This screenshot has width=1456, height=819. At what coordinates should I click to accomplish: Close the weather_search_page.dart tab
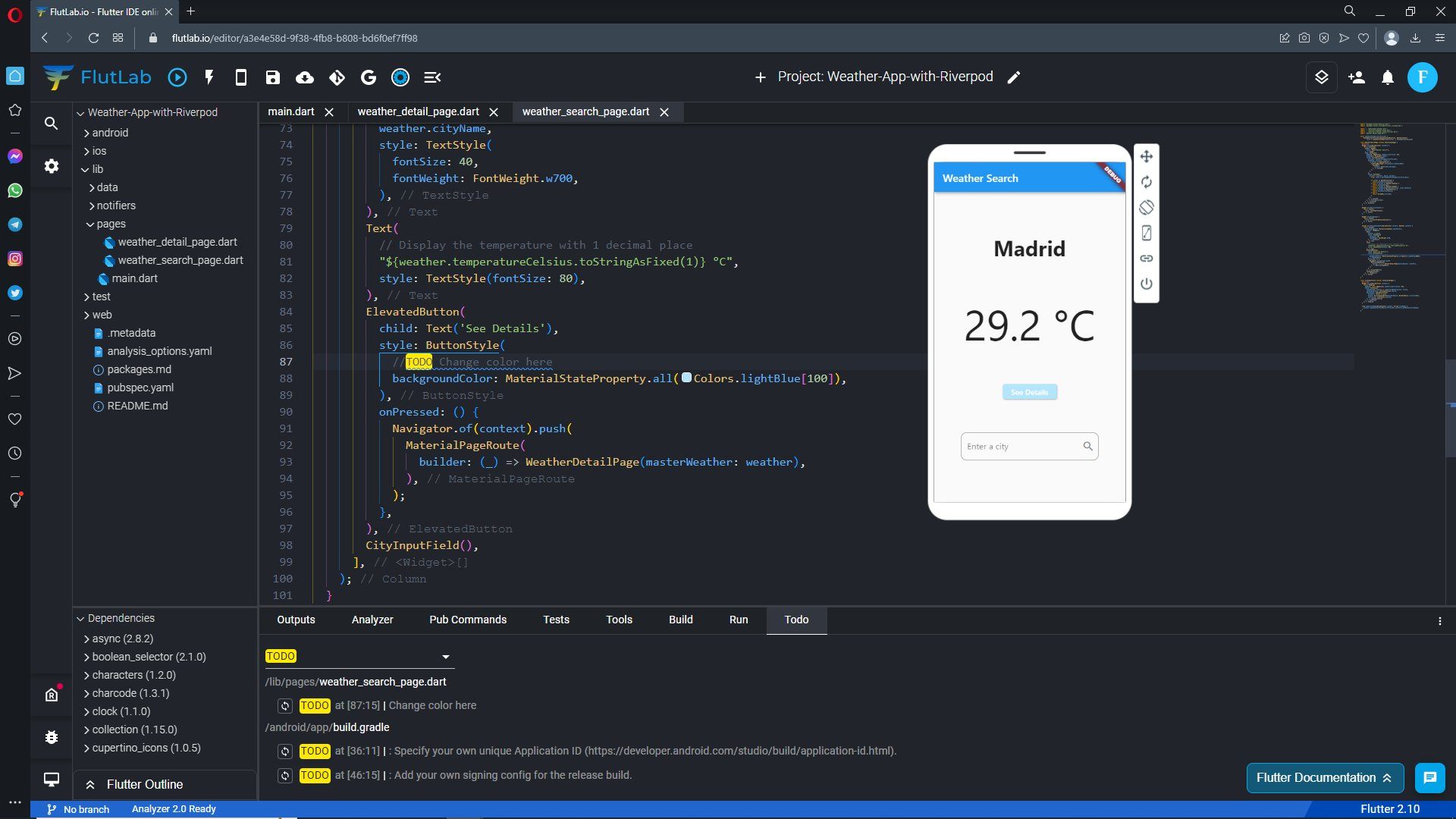click(664, 112)
